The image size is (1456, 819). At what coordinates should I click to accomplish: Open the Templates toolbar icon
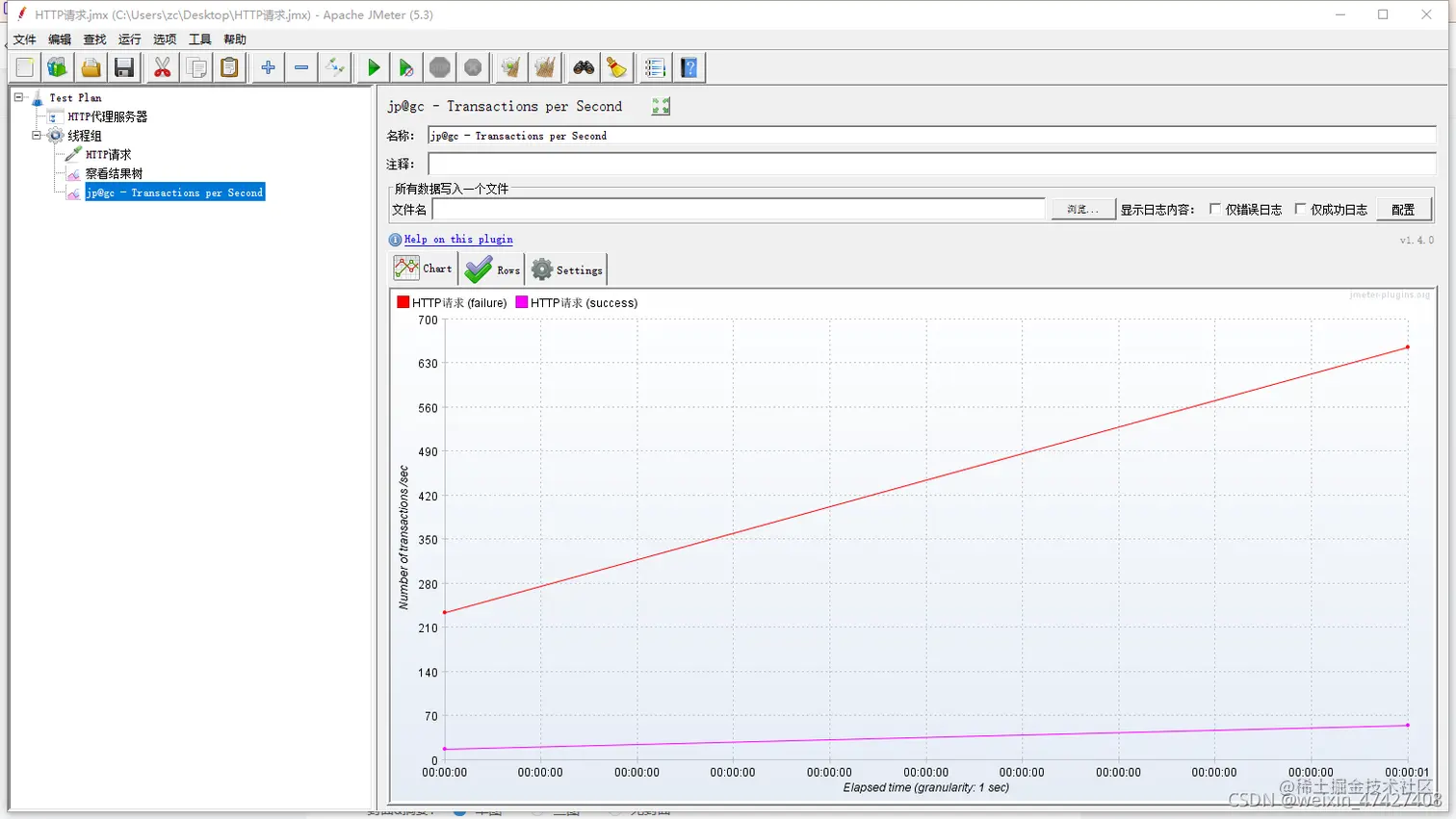click(58, 67)
